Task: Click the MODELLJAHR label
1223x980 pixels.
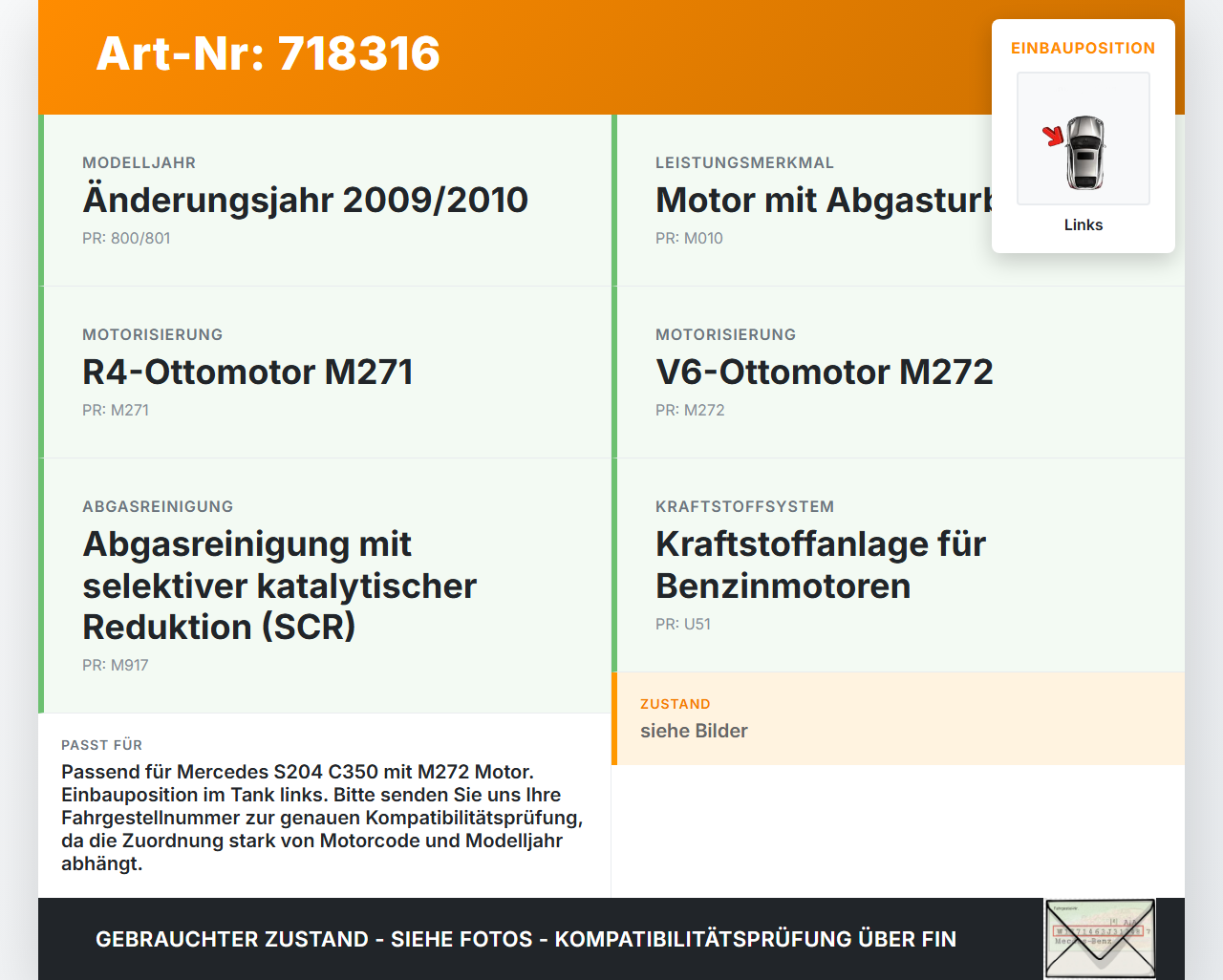Action: (x=139, y=162)
